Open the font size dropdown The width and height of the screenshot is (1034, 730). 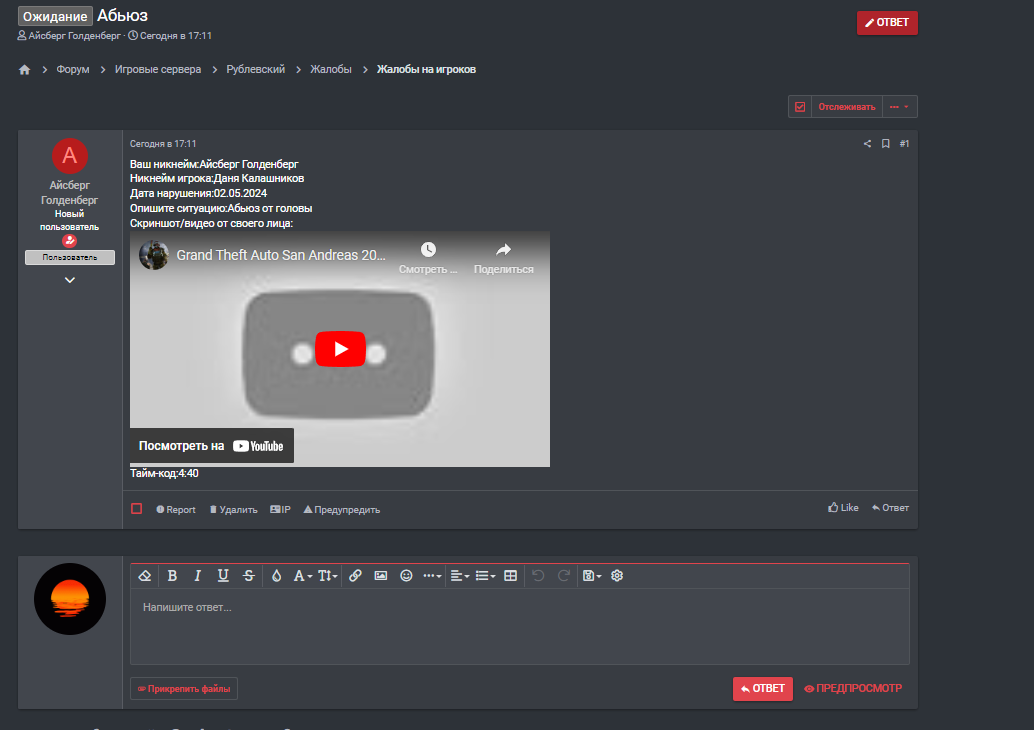328,576
